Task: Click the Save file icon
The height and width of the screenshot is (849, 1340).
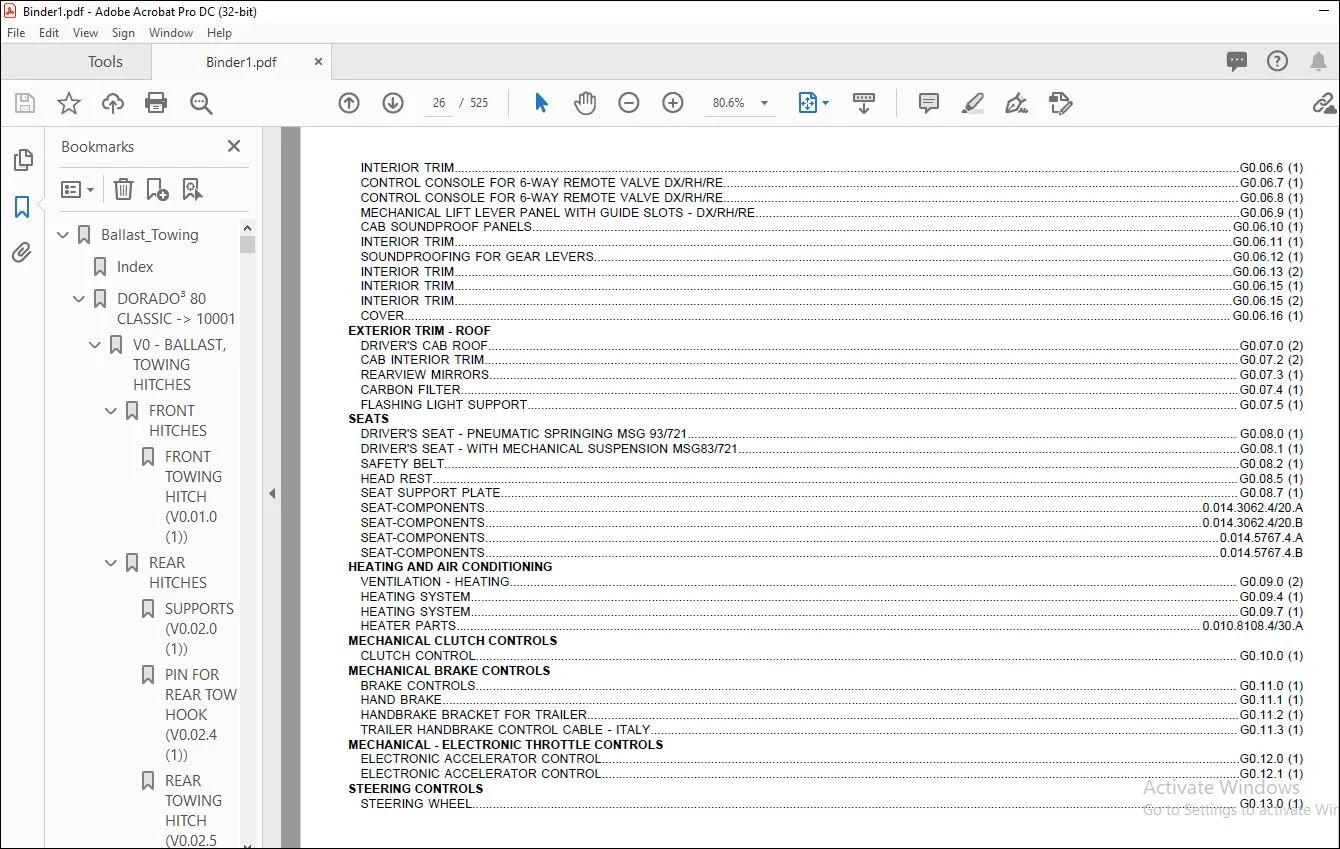Action: tap(25, 103)
